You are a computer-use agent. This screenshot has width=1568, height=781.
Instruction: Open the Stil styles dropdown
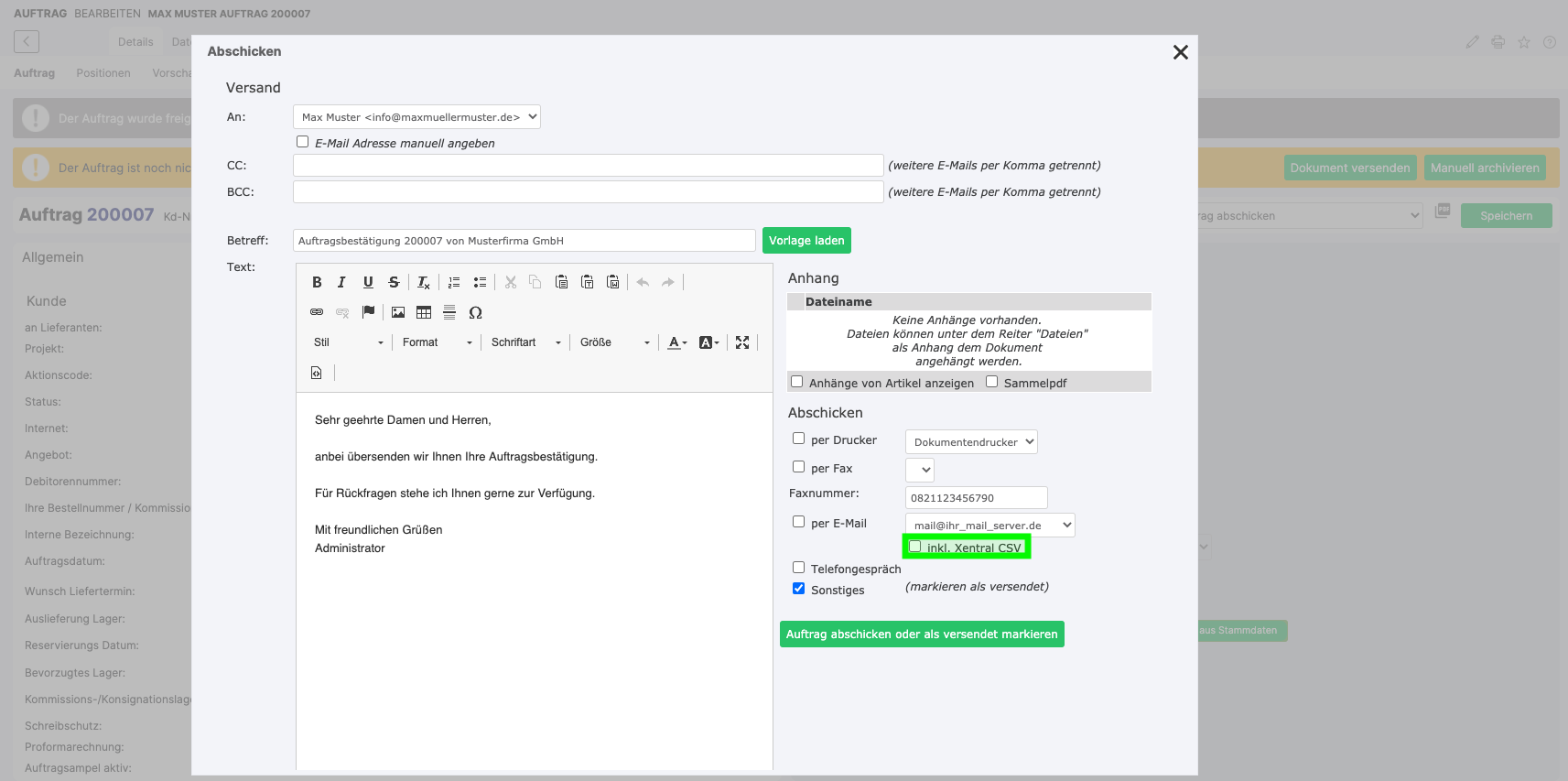tap(349, 342)
